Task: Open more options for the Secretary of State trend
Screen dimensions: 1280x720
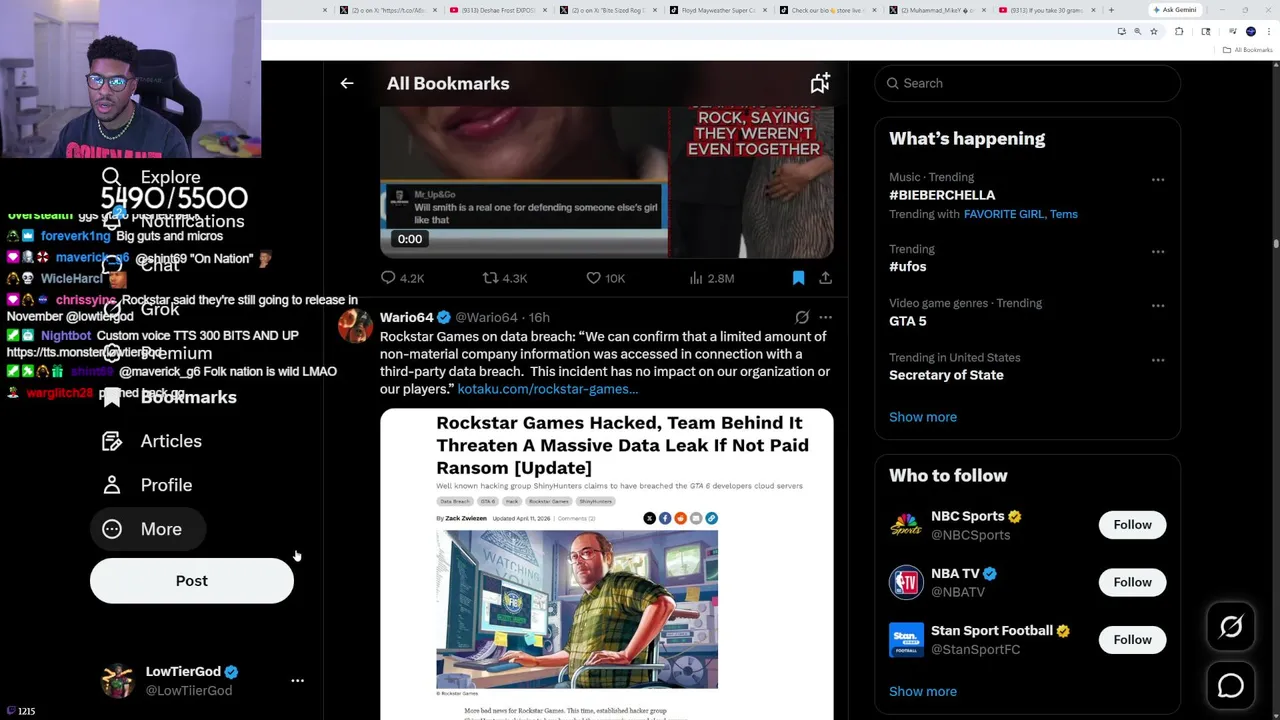Action: tap(1158, 360)
